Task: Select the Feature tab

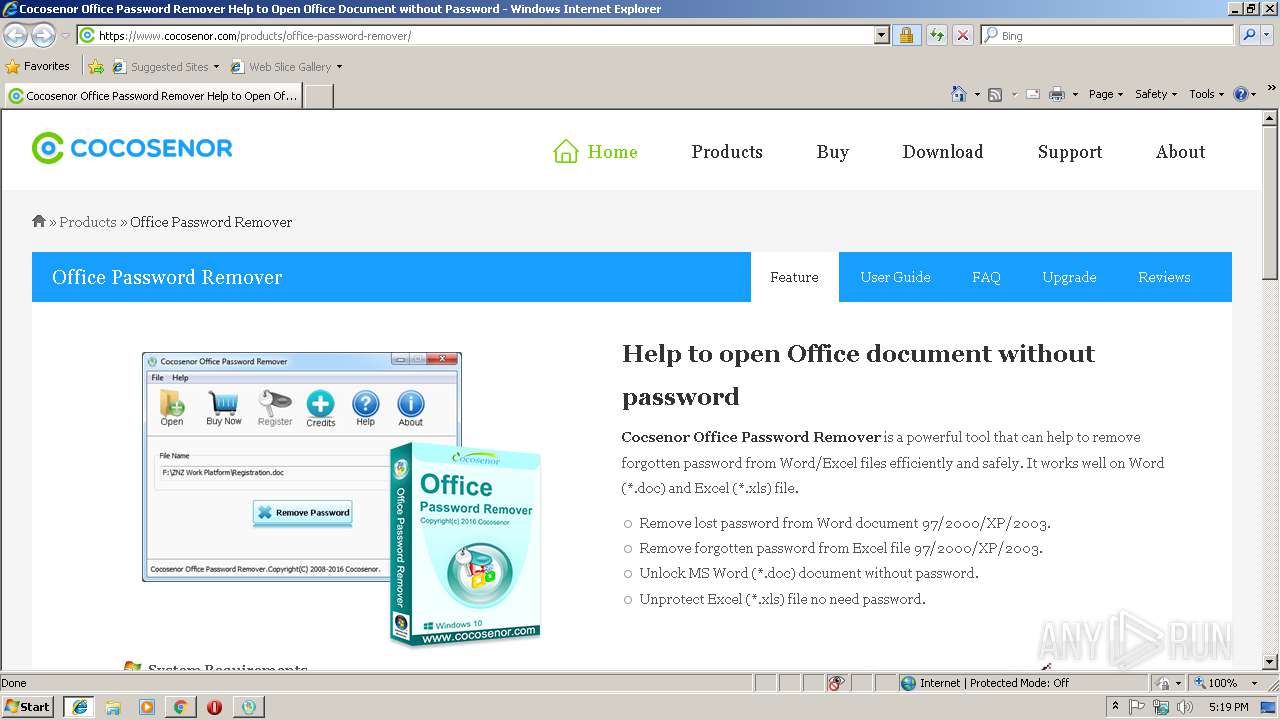Action: click(795, 277)
